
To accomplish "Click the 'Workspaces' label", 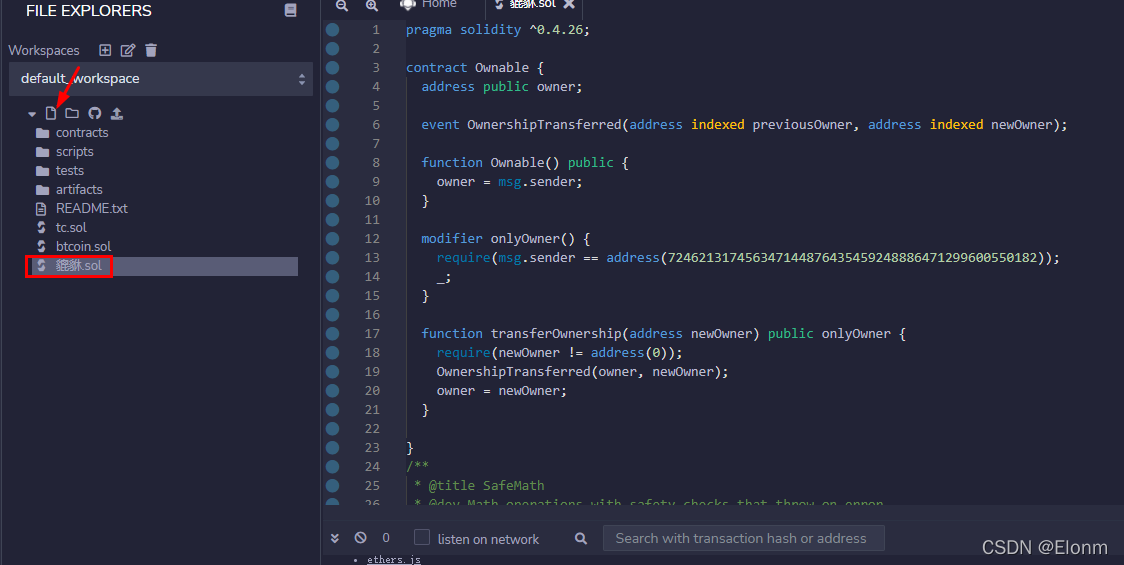I will click(x=44, y=51).
